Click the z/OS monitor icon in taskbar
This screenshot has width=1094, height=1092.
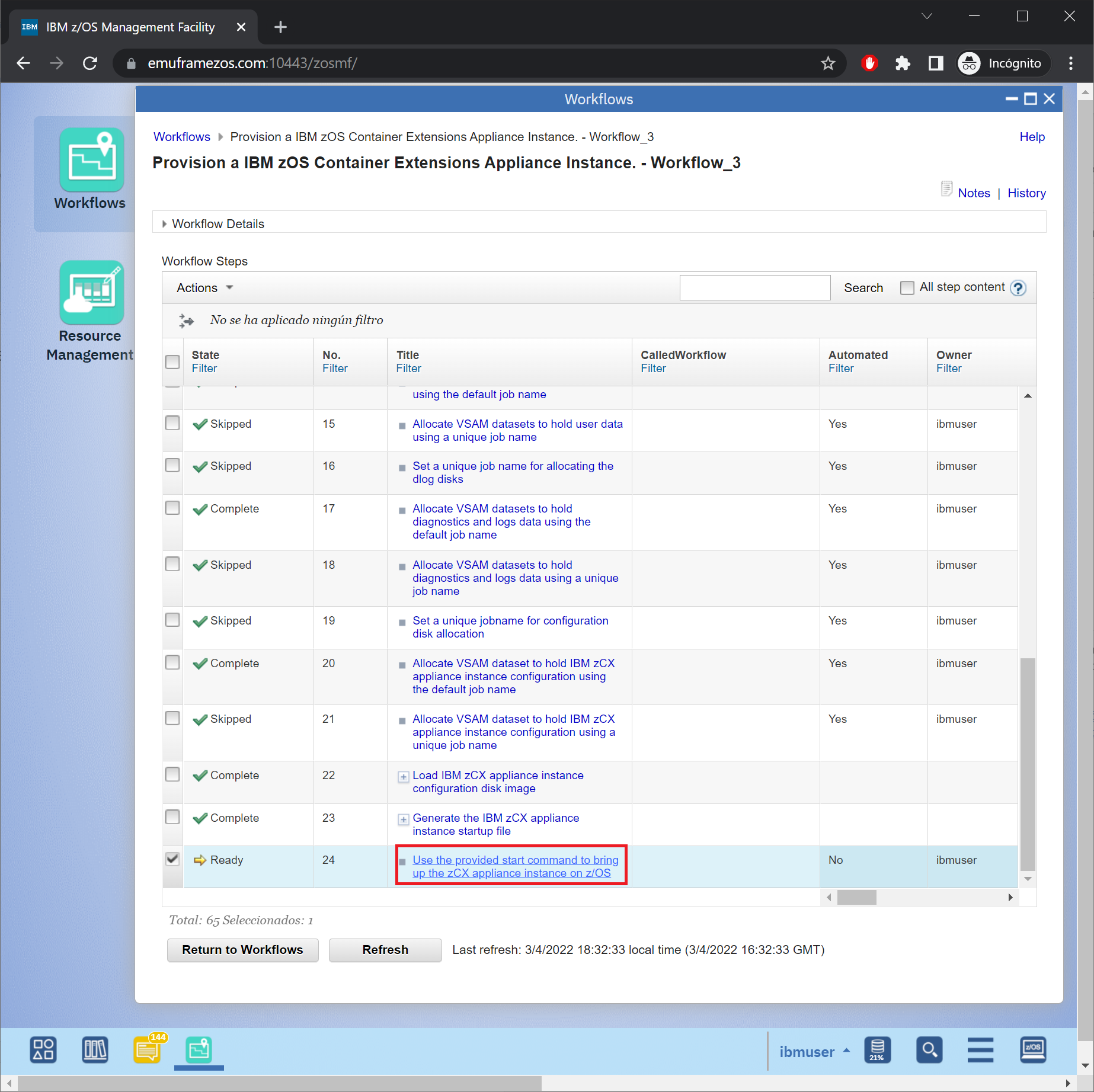point(1032,1050)
